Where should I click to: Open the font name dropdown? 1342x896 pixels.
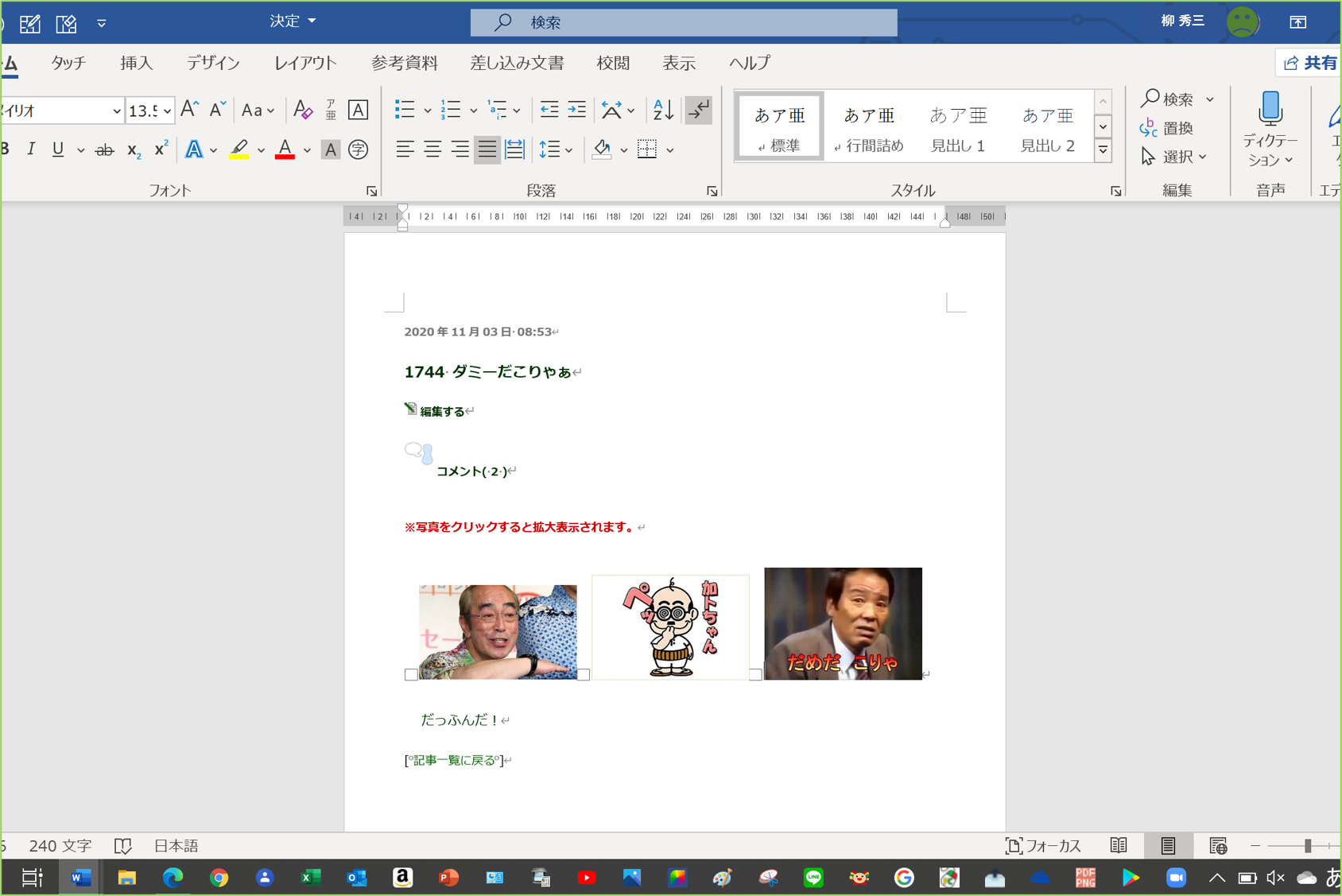(x=117, y=111)
